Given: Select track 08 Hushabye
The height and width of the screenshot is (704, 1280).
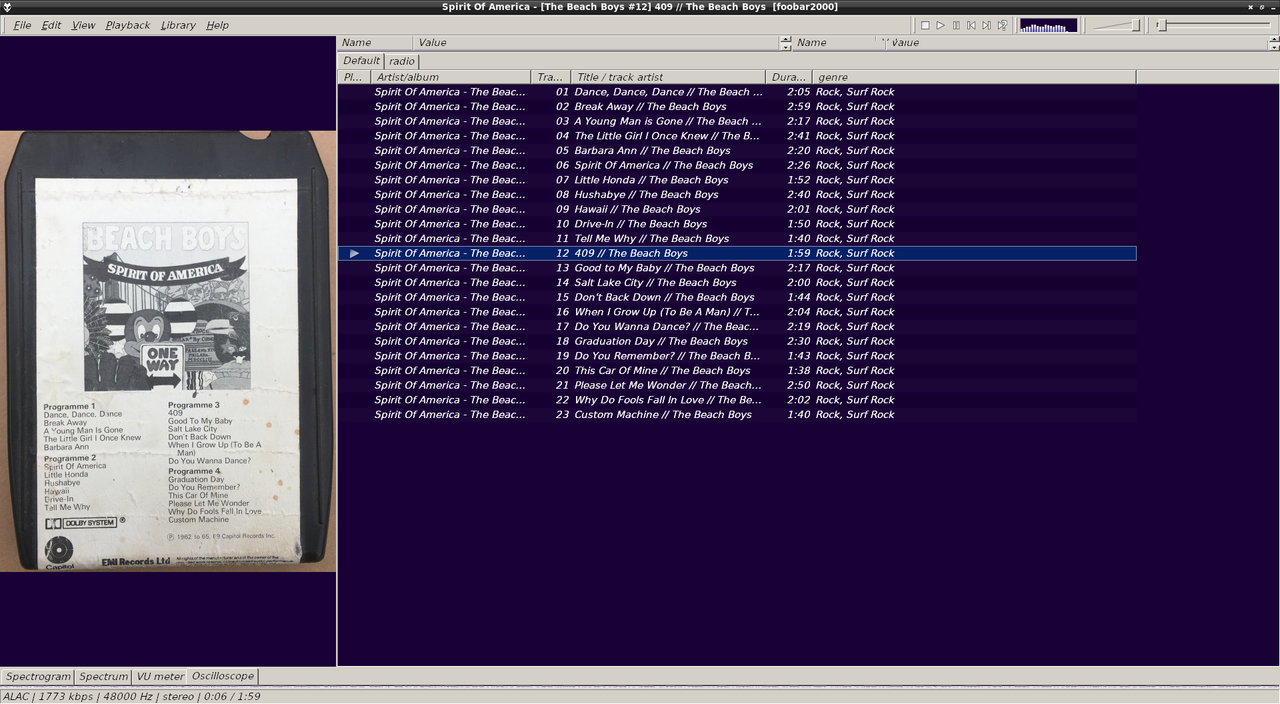Looking at the screenshot, I should [737, 195].
